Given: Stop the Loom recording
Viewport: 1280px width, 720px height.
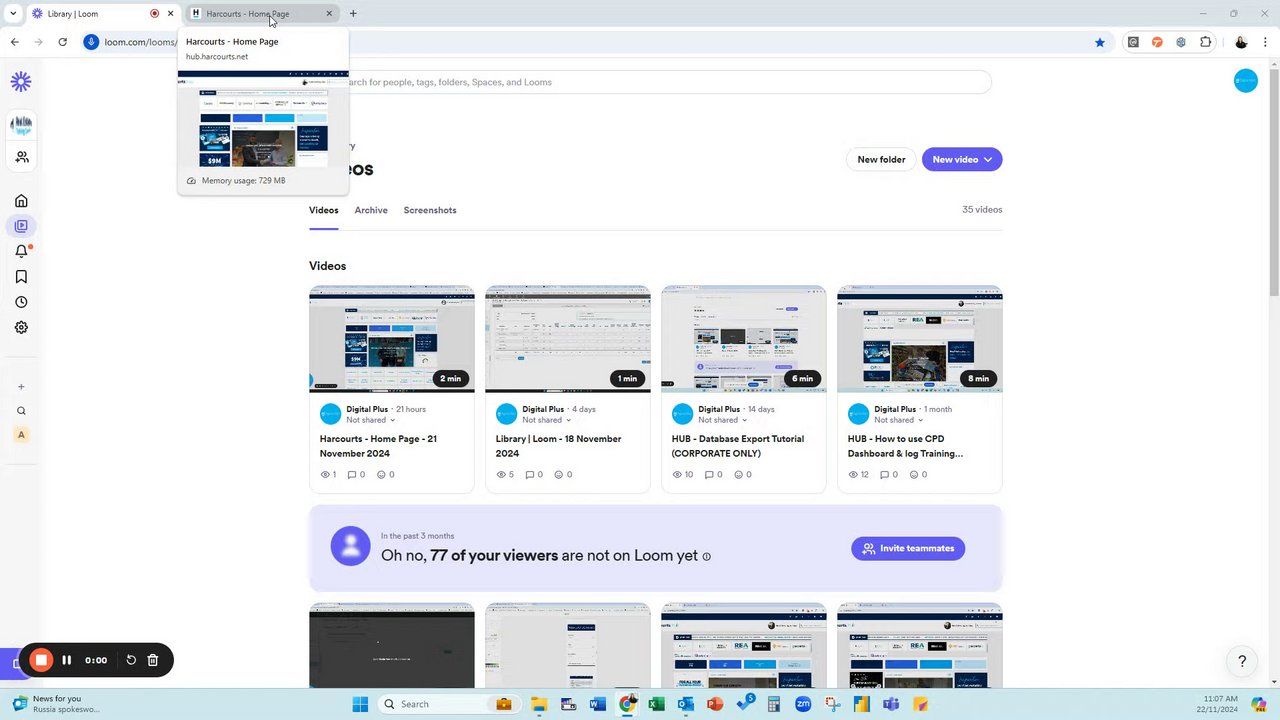Looking at the screenshot, I should pyautogui.click(x=41, y=660).
